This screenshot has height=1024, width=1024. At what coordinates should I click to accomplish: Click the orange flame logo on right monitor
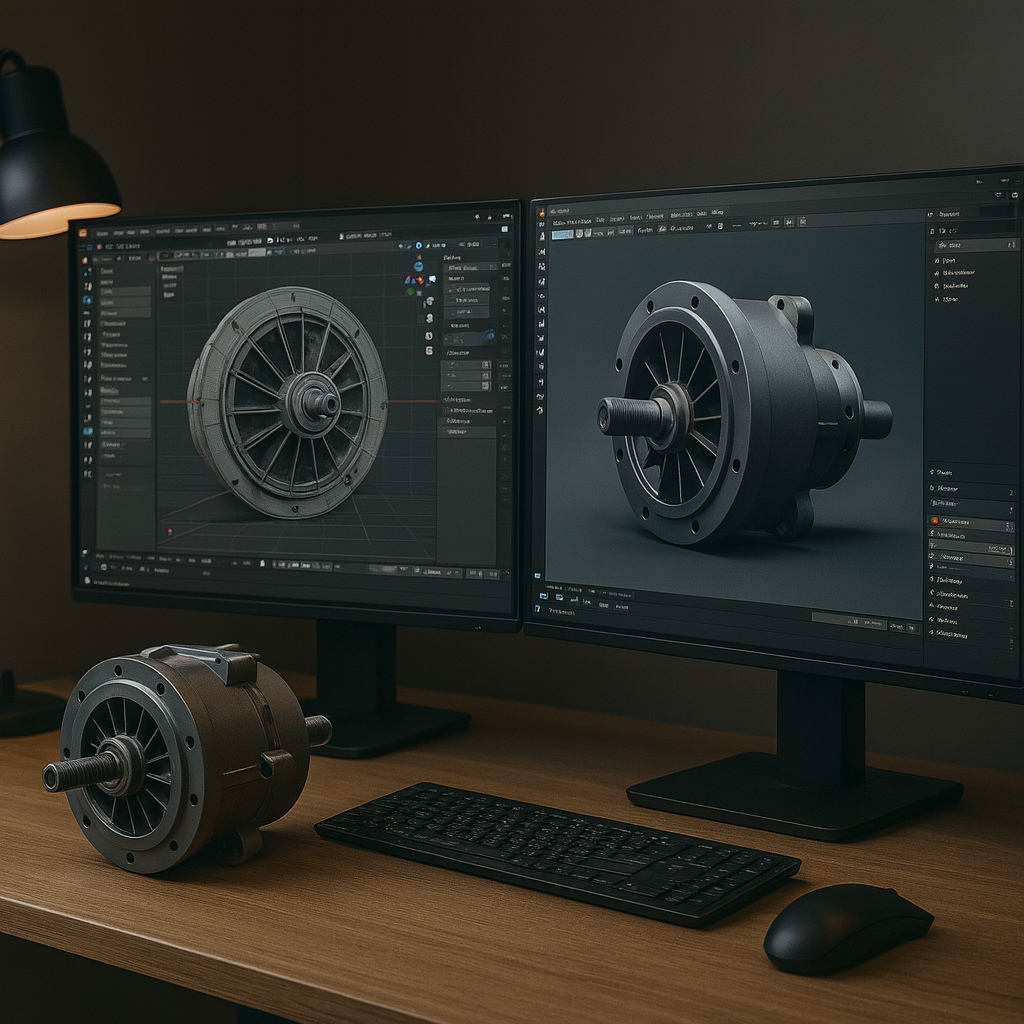541,210
